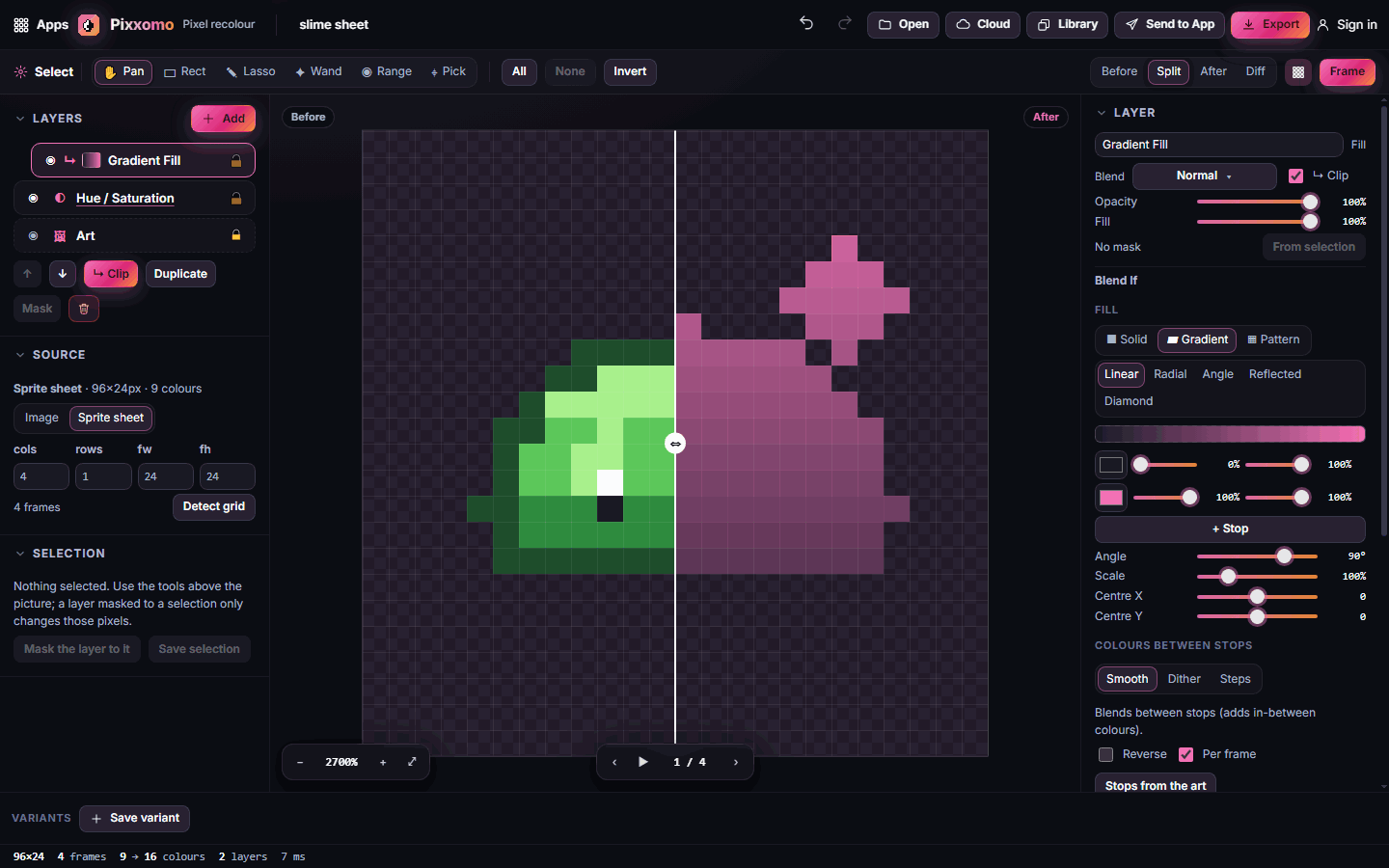Viewport: 1389px width, 868px height.
Task: Zoom in with the plus button
Action: (383, 762)
